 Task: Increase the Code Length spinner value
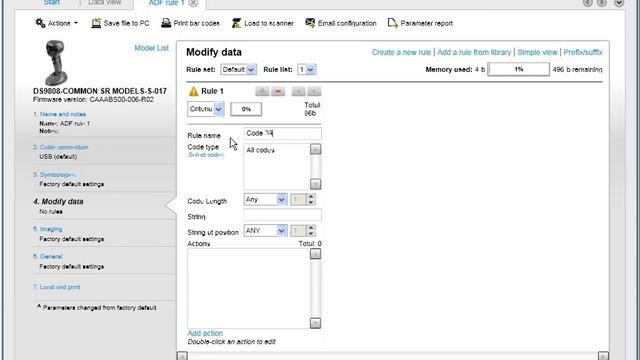pyautogui.click(x=311, y=196)
